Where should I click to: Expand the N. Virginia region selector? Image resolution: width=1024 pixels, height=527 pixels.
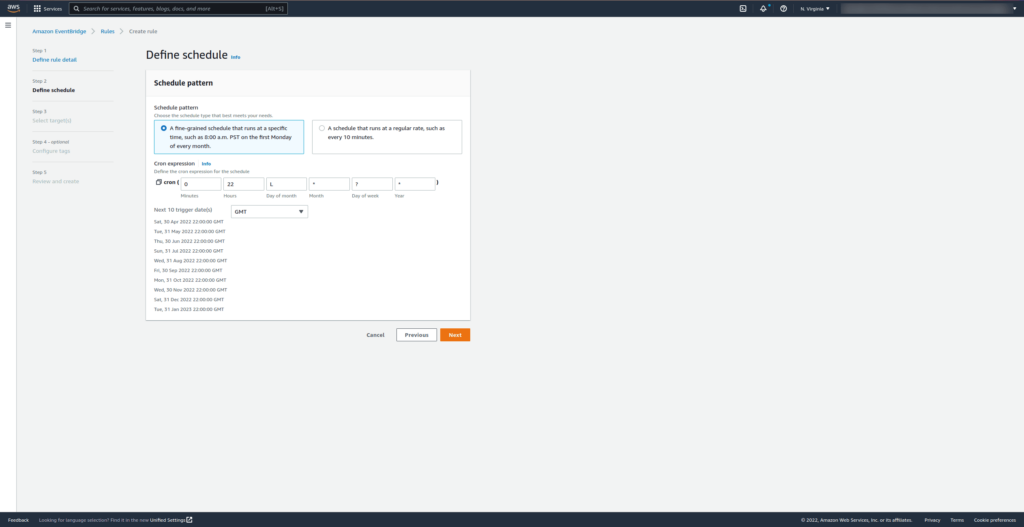point(815,8)
